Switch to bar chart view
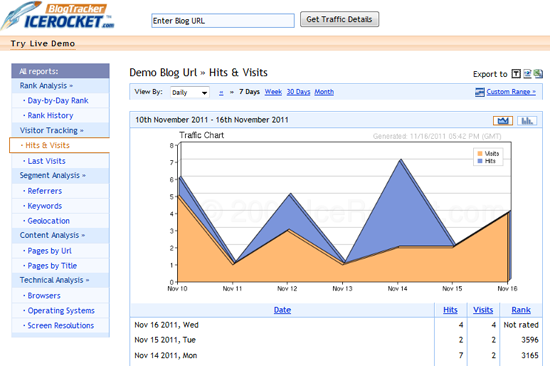Viewport: 550px width, 366px height. click(526, 121)
